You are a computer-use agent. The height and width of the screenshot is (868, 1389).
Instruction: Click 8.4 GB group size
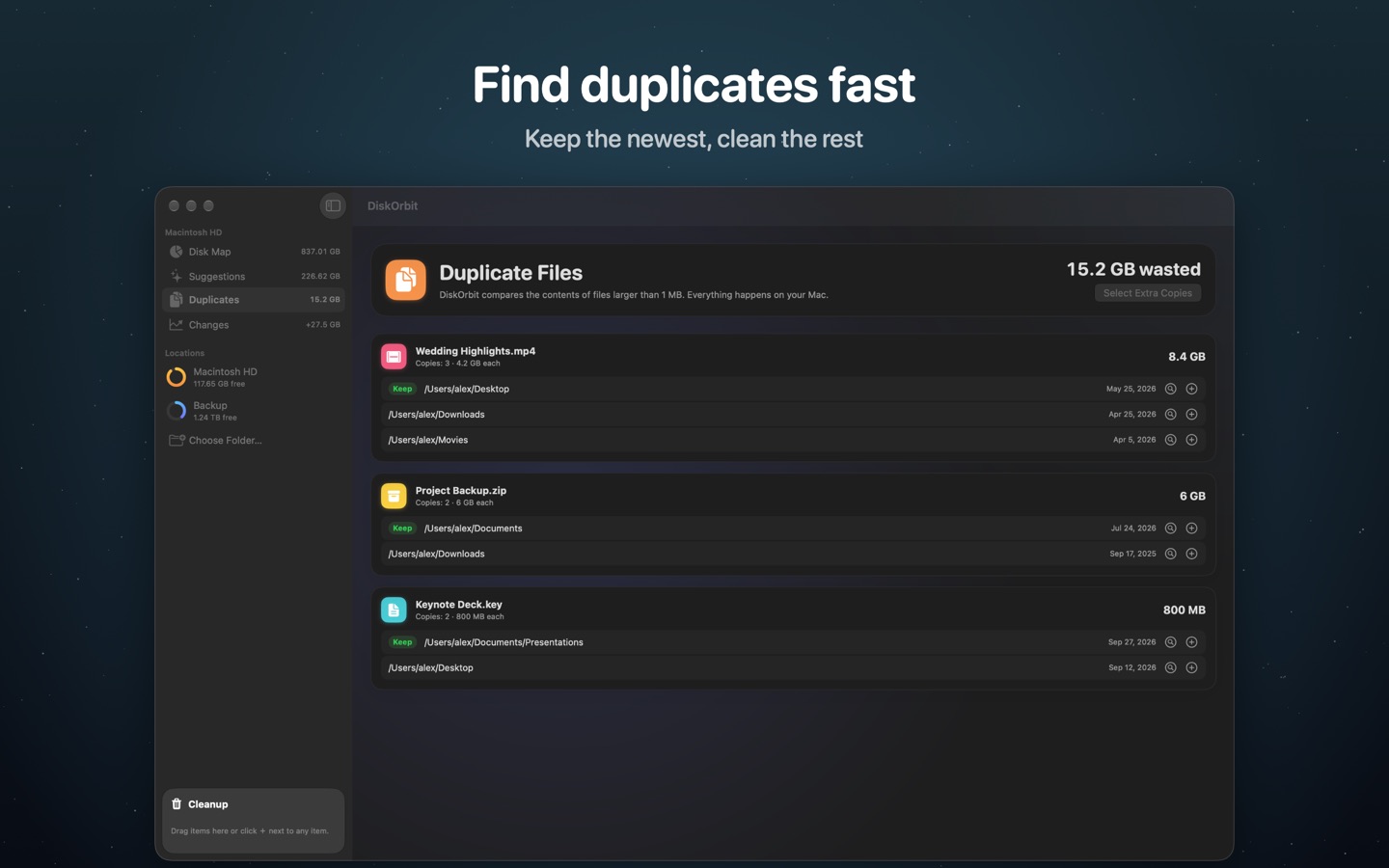(x=1186, y=357)
